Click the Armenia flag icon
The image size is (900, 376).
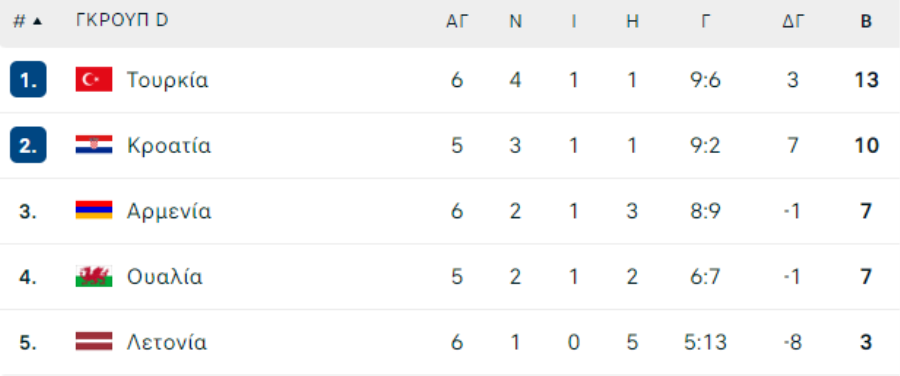(94, 210)
